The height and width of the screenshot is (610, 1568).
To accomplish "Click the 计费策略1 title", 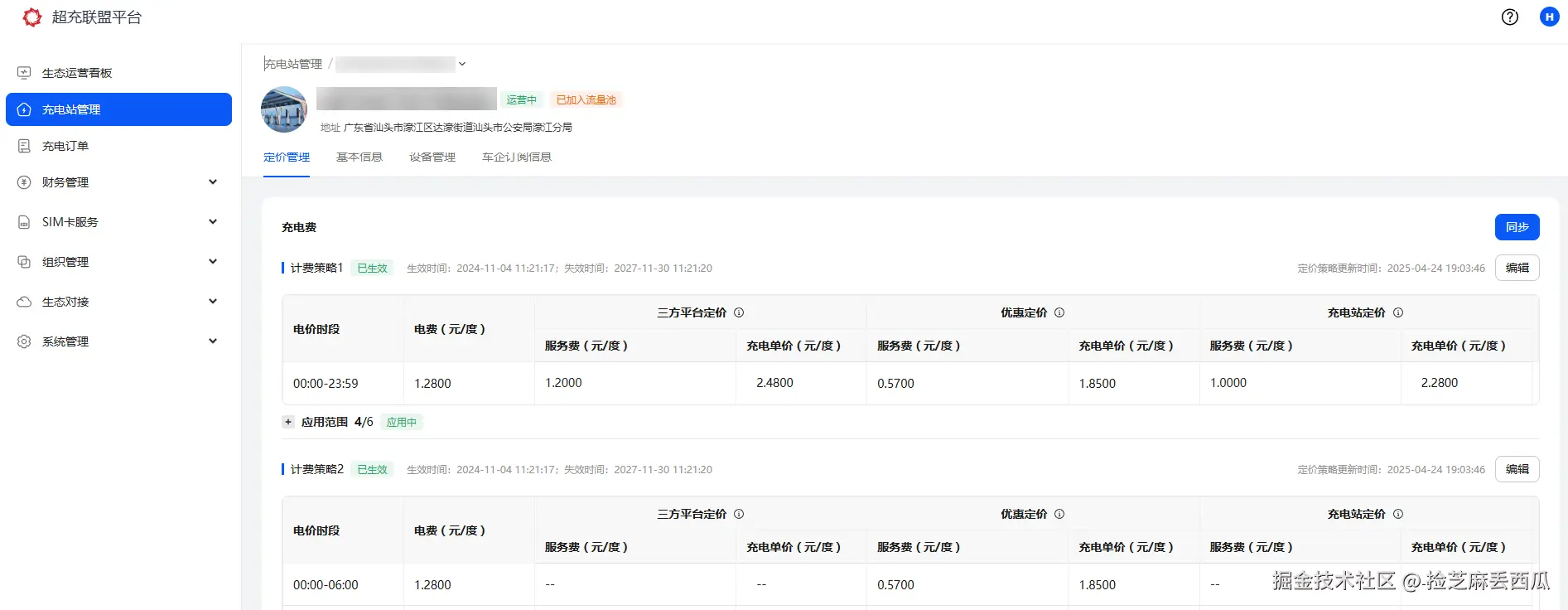I will click(x=317, y=268).
